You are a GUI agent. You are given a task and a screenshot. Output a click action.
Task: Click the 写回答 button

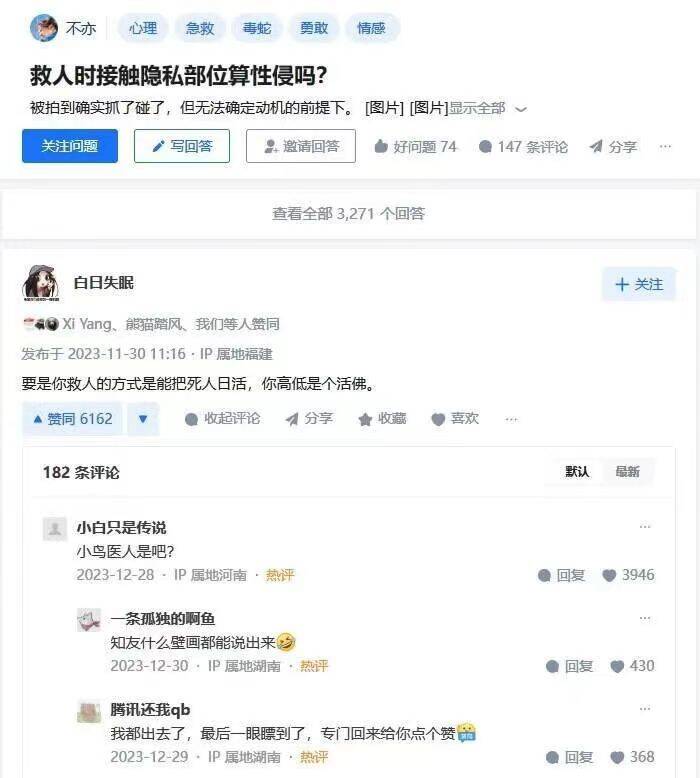182,146
